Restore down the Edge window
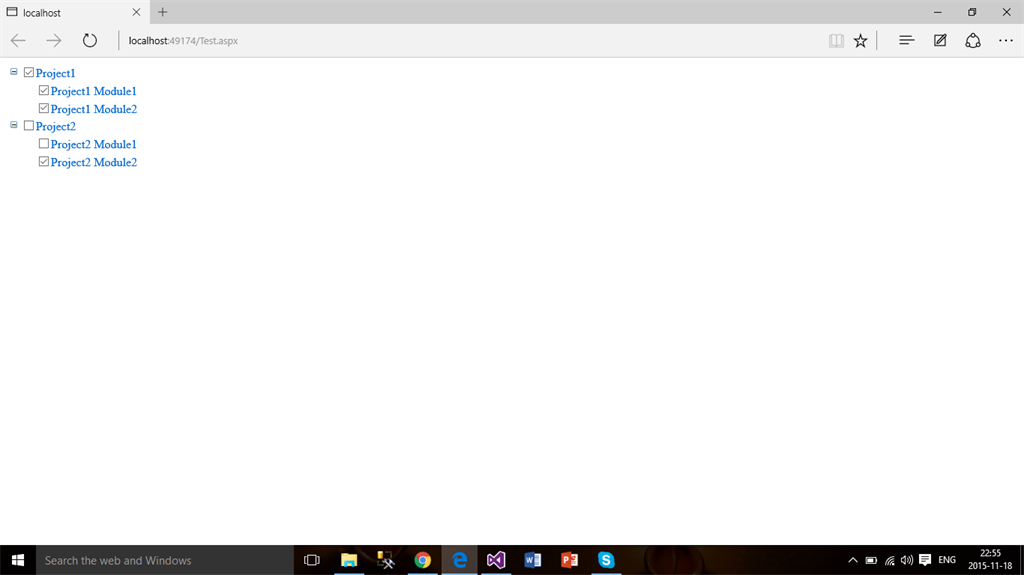 [972, 12]
